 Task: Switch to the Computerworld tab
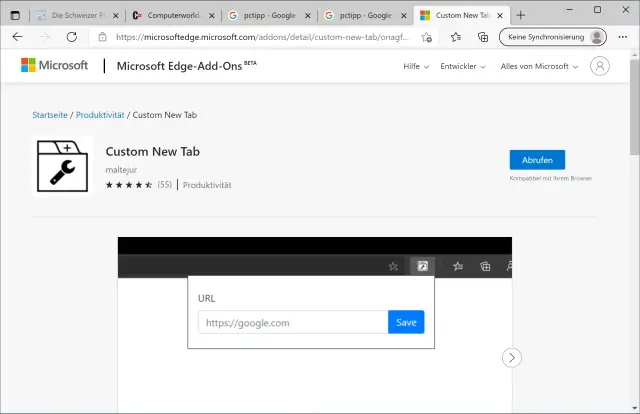coord(170,16)
